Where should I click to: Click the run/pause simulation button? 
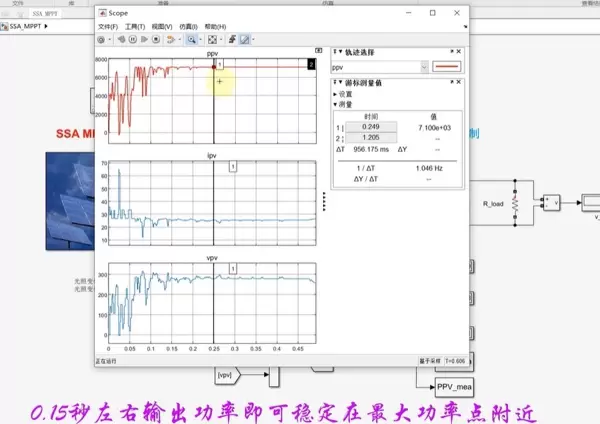click(132, 39)
